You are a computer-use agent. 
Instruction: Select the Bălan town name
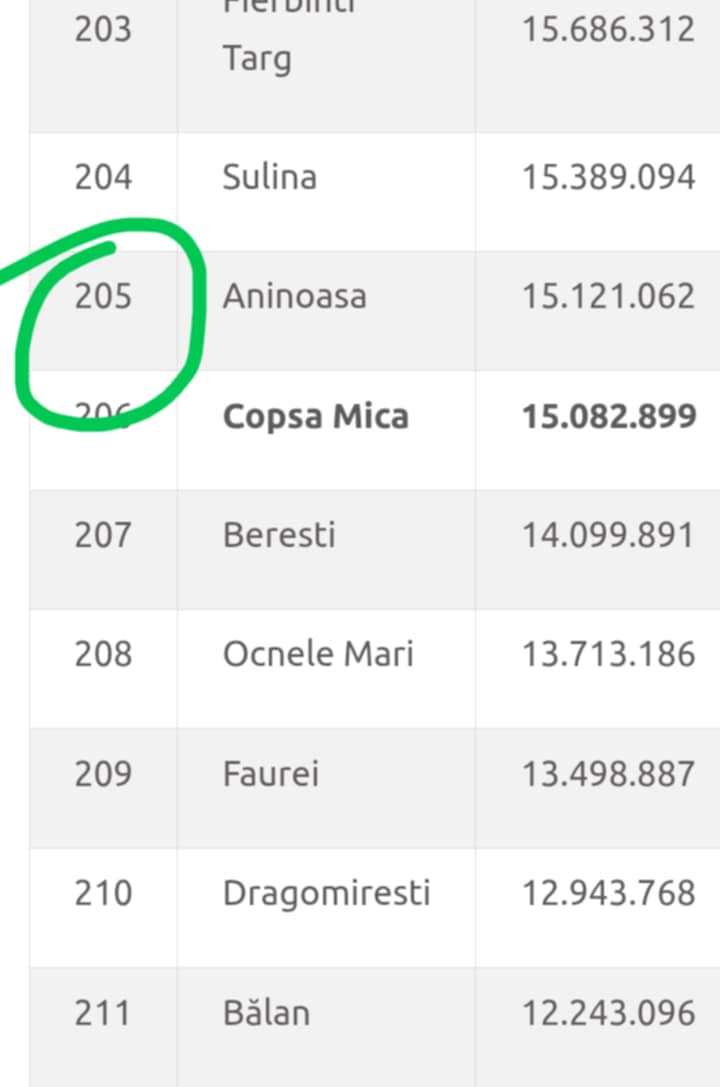pos(266,1013)
